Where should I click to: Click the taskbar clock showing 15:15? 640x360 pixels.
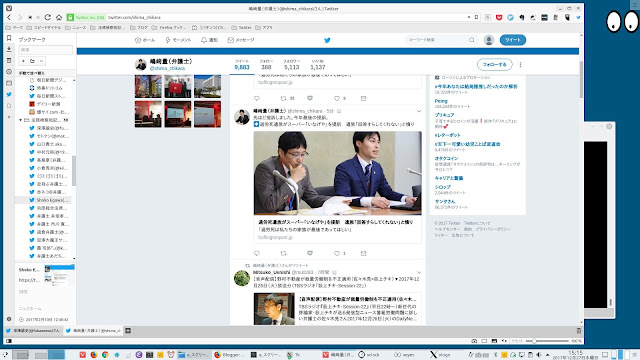(575, 355)
